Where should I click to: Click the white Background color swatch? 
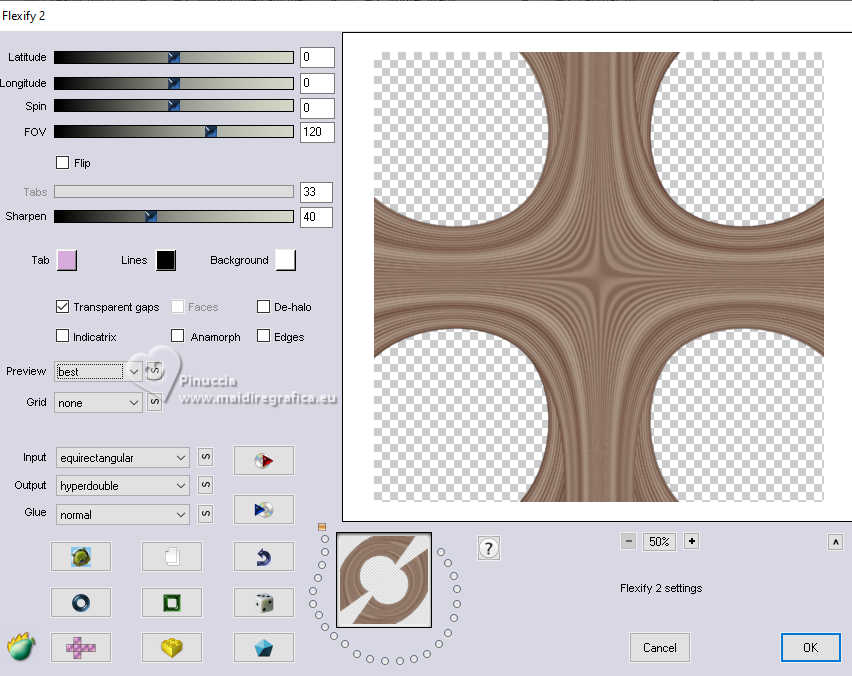(x=286, y=260)
